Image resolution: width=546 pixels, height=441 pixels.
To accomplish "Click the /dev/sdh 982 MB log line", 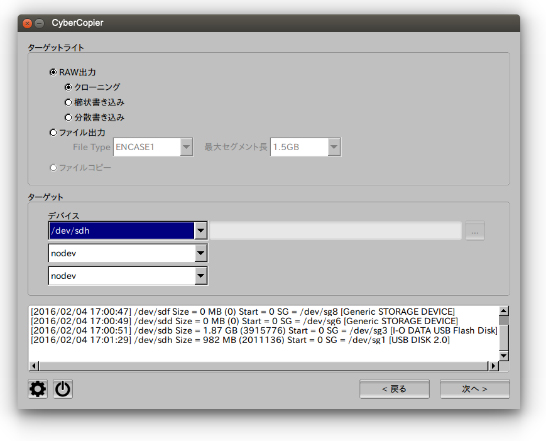I will [240, 340].
